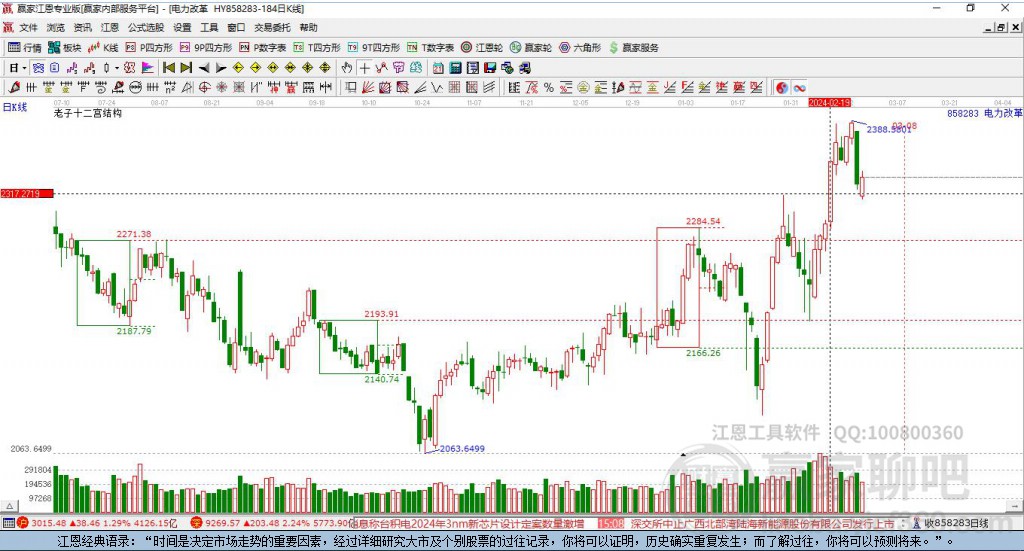This screenshot has height=551, width=1024.
Task: Open the 交易委托 menu
Action: pos(272,27)
